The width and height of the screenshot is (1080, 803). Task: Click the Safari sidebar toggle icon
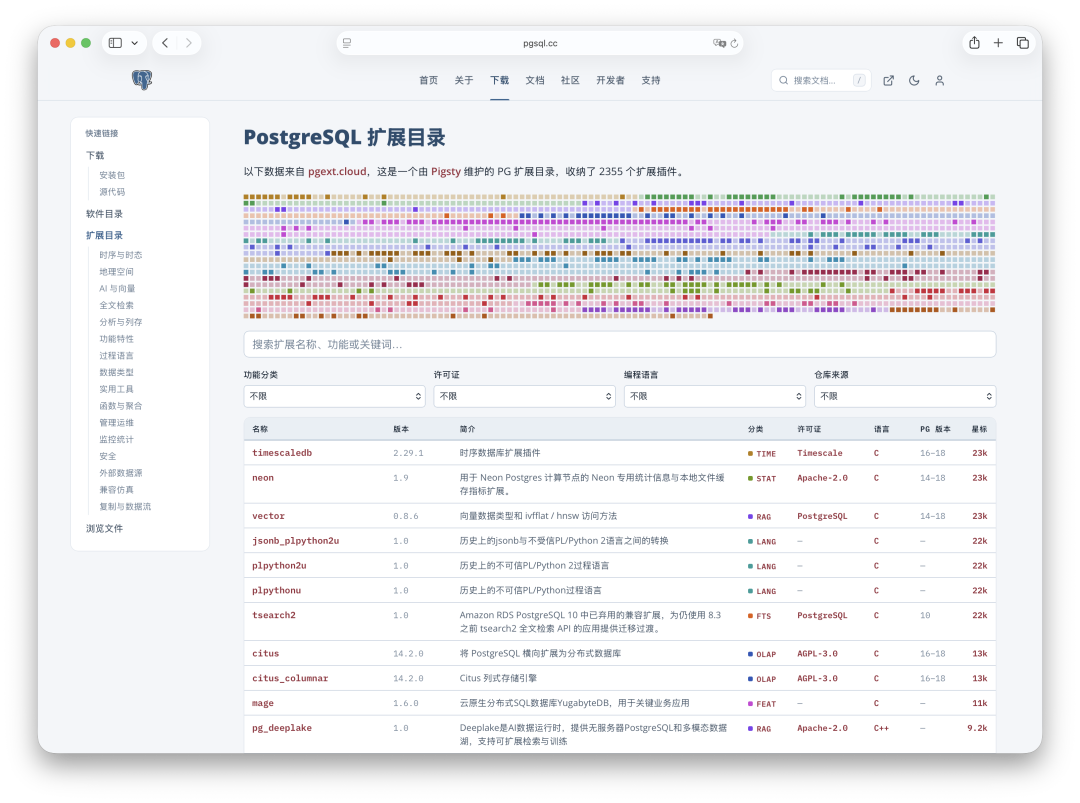116,43
